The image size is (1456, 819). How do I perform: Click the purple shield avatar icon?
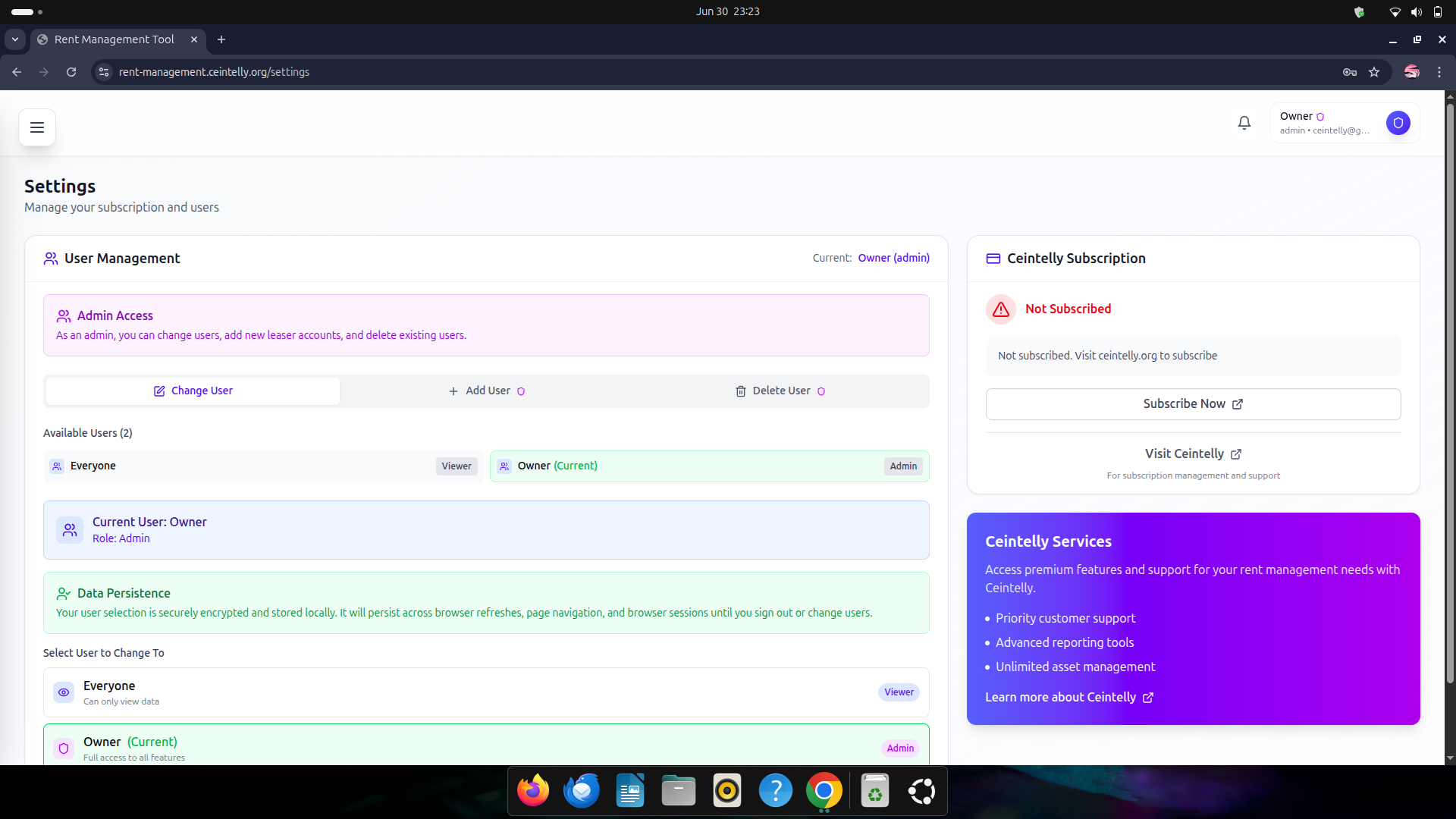pyautogui.click(x=1398, y=123)
